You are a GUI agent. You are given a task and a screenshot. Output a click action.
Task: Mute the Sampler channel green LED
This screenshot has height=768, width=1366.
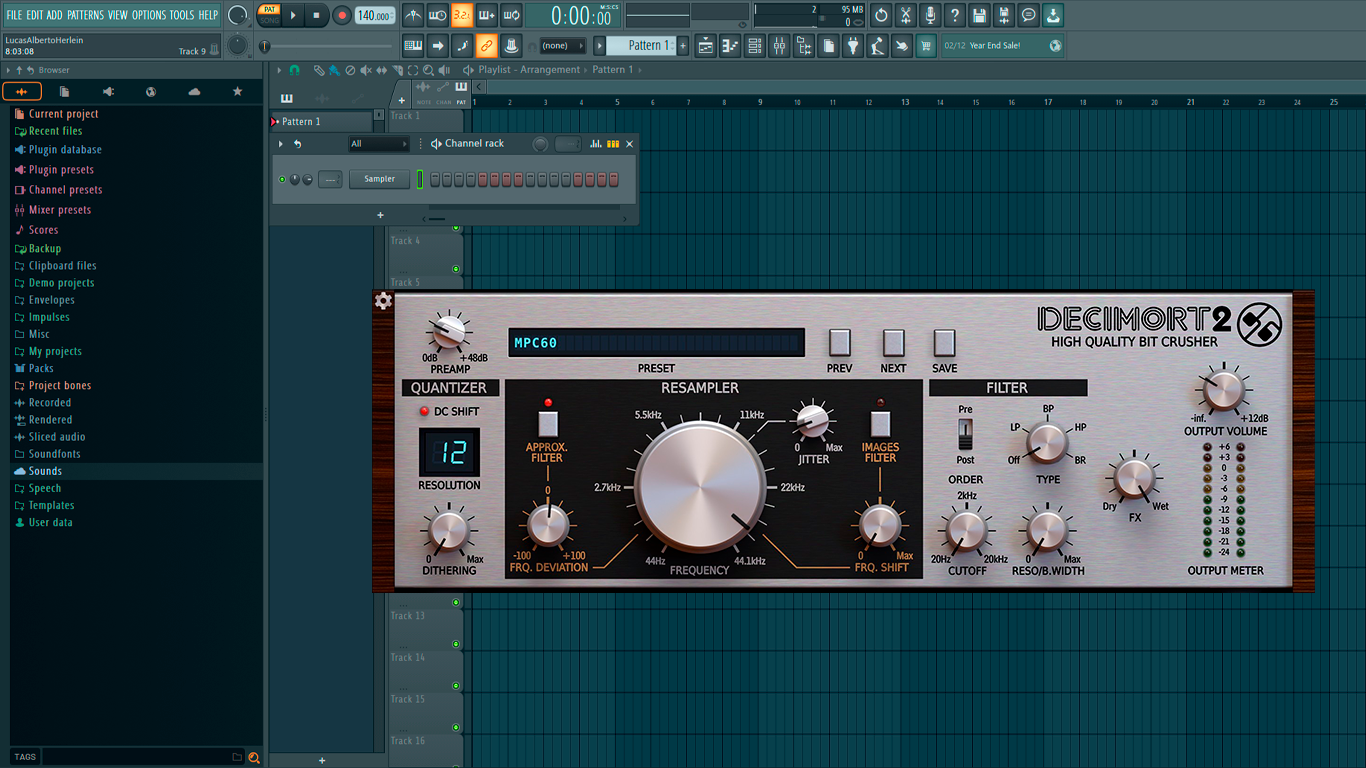pyautogui.click(x=282, y=179)
